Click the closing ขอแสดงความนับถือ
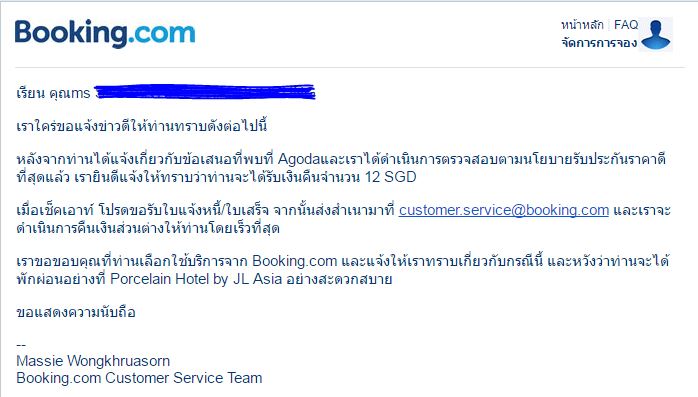 tap(76, 312)
